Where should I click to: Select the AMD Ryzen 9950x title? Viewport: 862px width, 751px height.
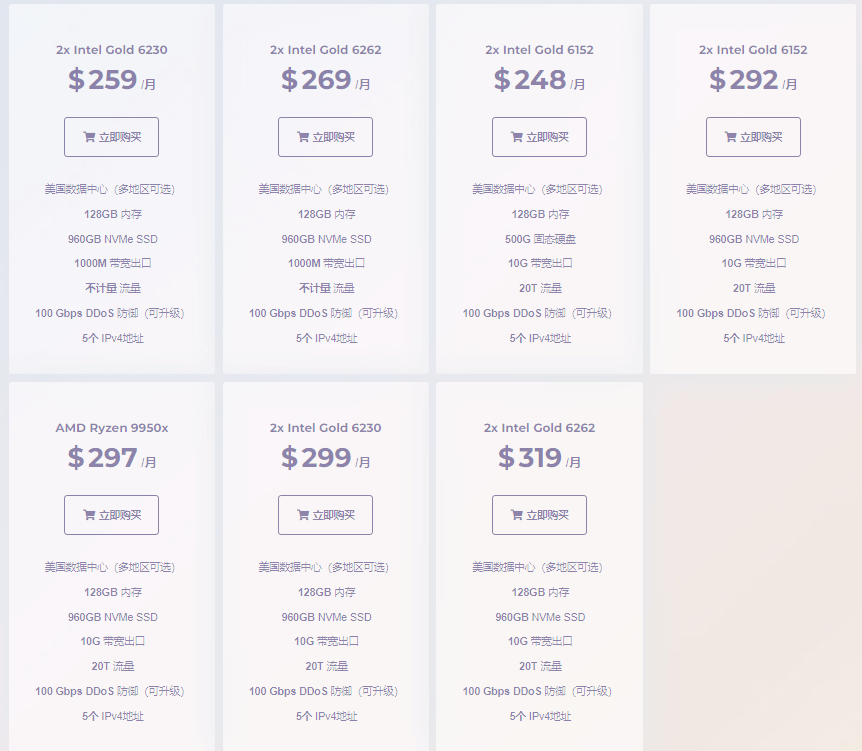click(x=112, y=428)
